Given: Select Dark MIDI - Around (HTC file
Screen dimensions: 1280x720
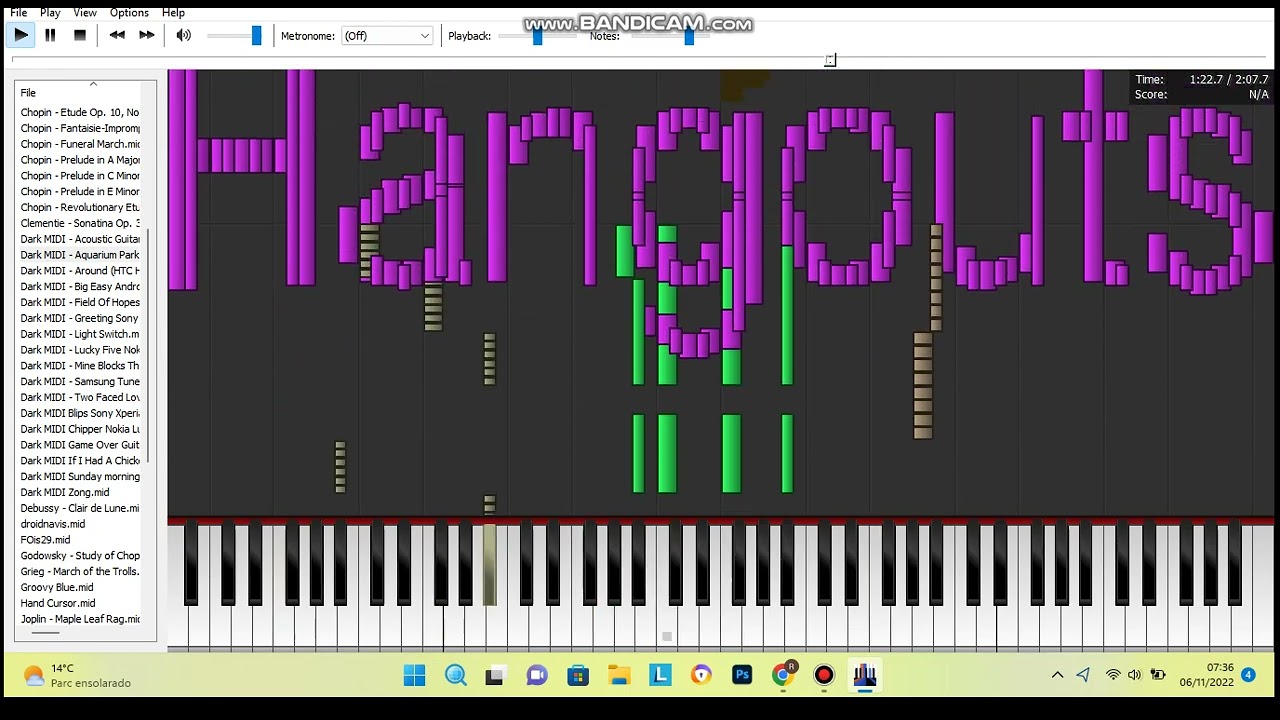Looking at the screenshot, I should (x=80, y=271).
